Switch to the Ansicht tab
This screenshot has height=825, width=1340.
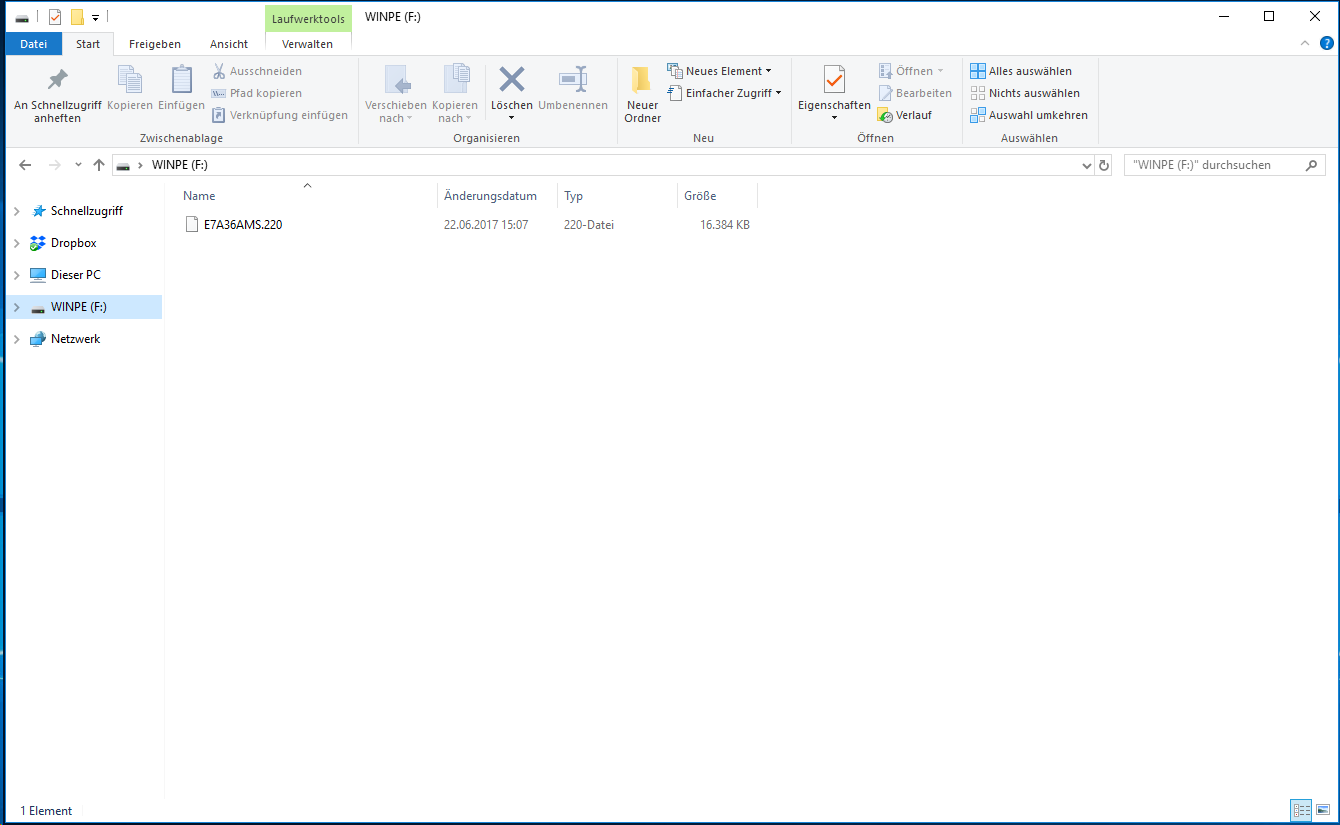pos(229,44)
